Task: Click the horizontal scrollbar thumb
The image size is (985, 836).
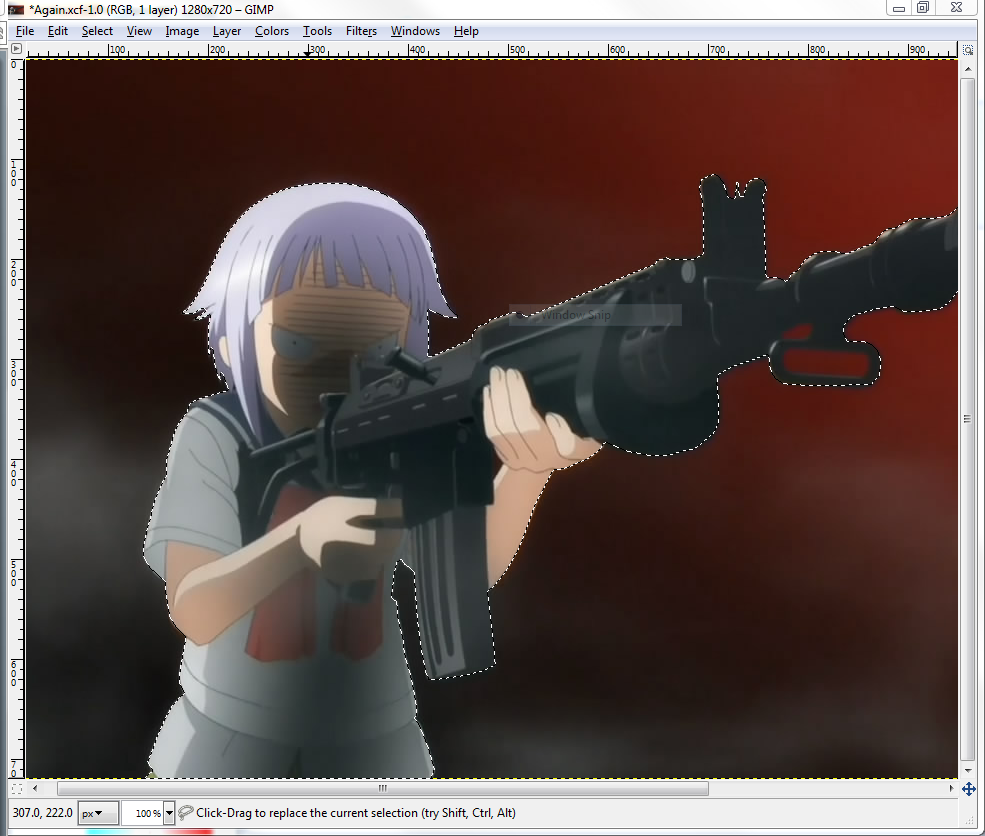Action: click(x=383, y=788)
